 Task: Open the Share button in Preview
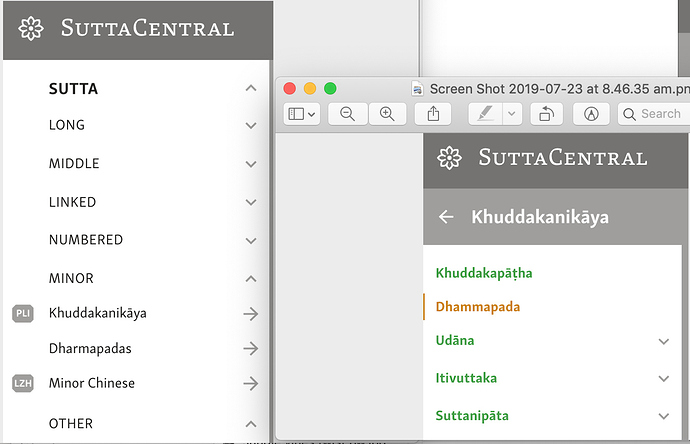coord(433,114)
